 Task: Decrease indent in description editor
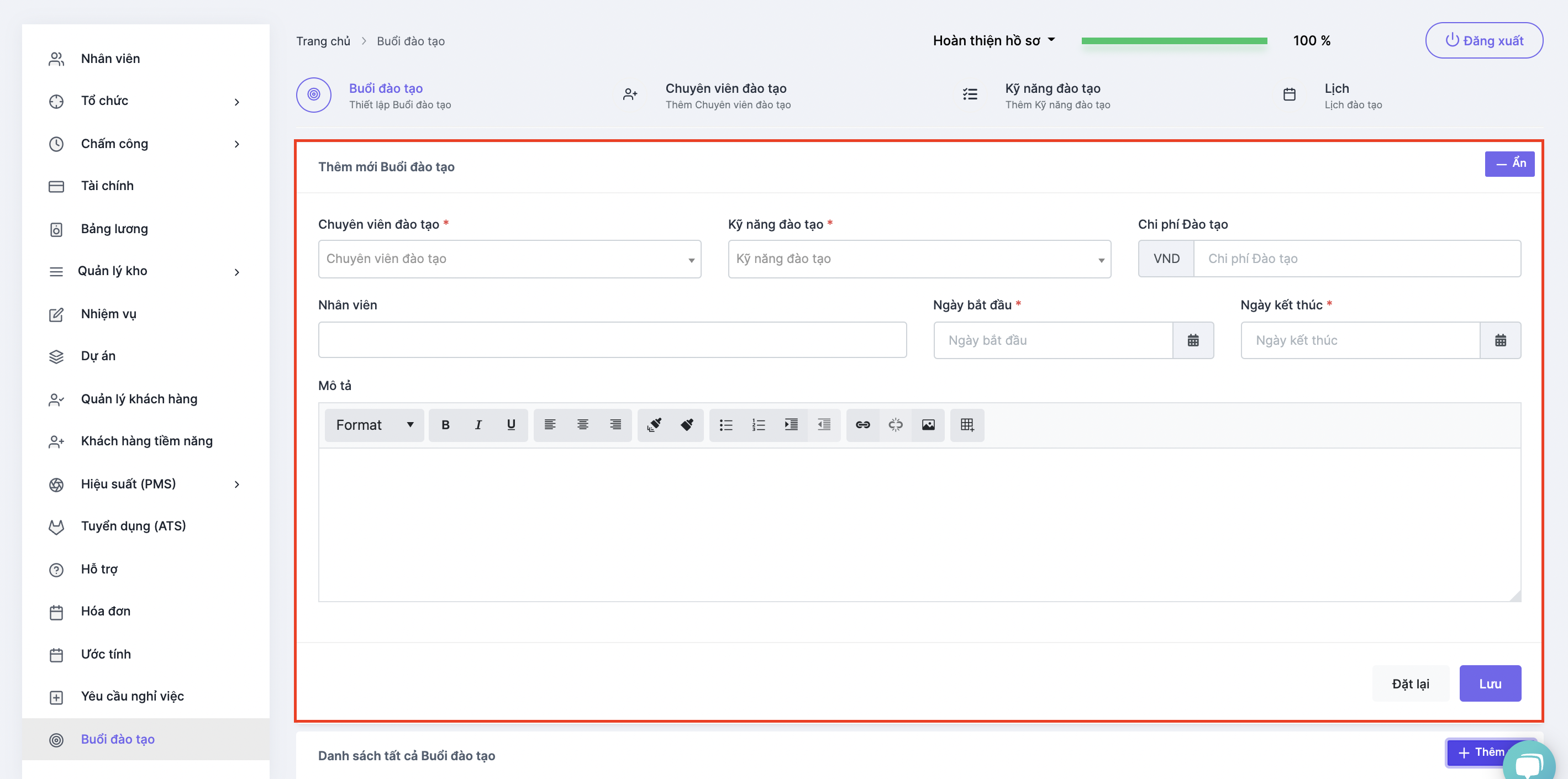pos(824,425)
